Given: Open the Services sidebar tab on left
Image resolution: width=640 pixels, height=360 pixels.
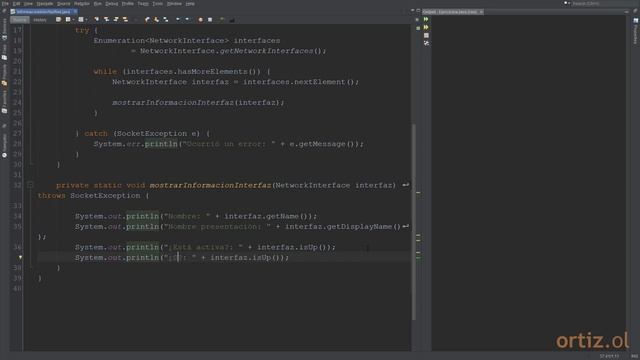Looking at the screenshot, I should coord(4,29).
